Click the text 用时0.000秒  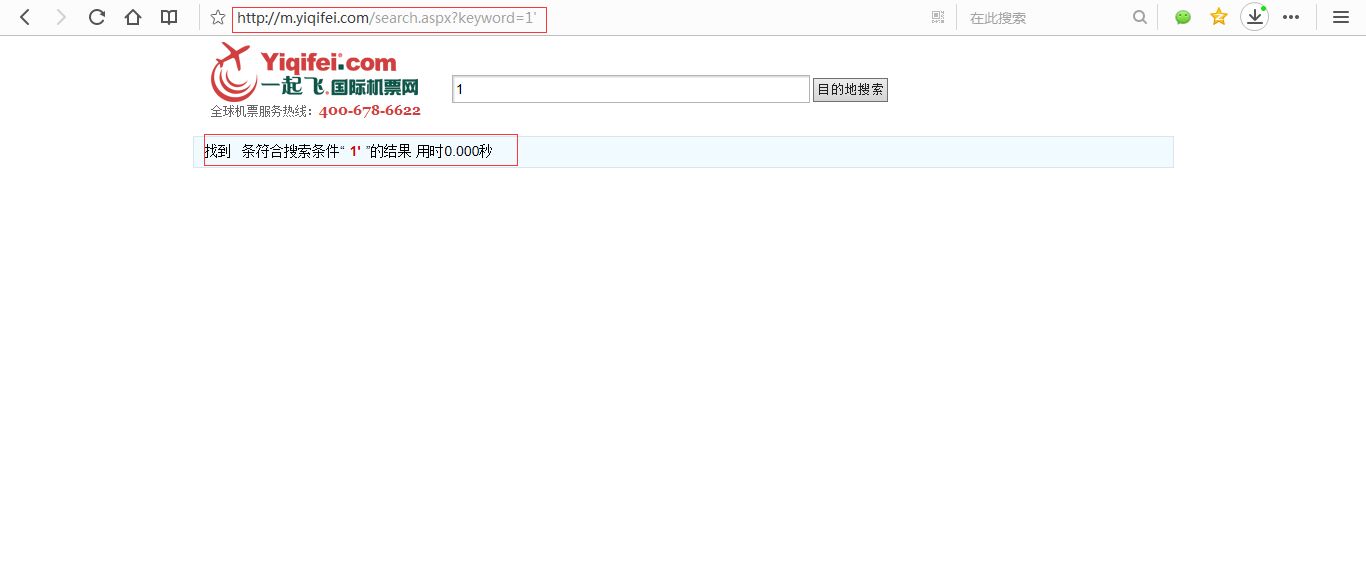coord(454,151)
